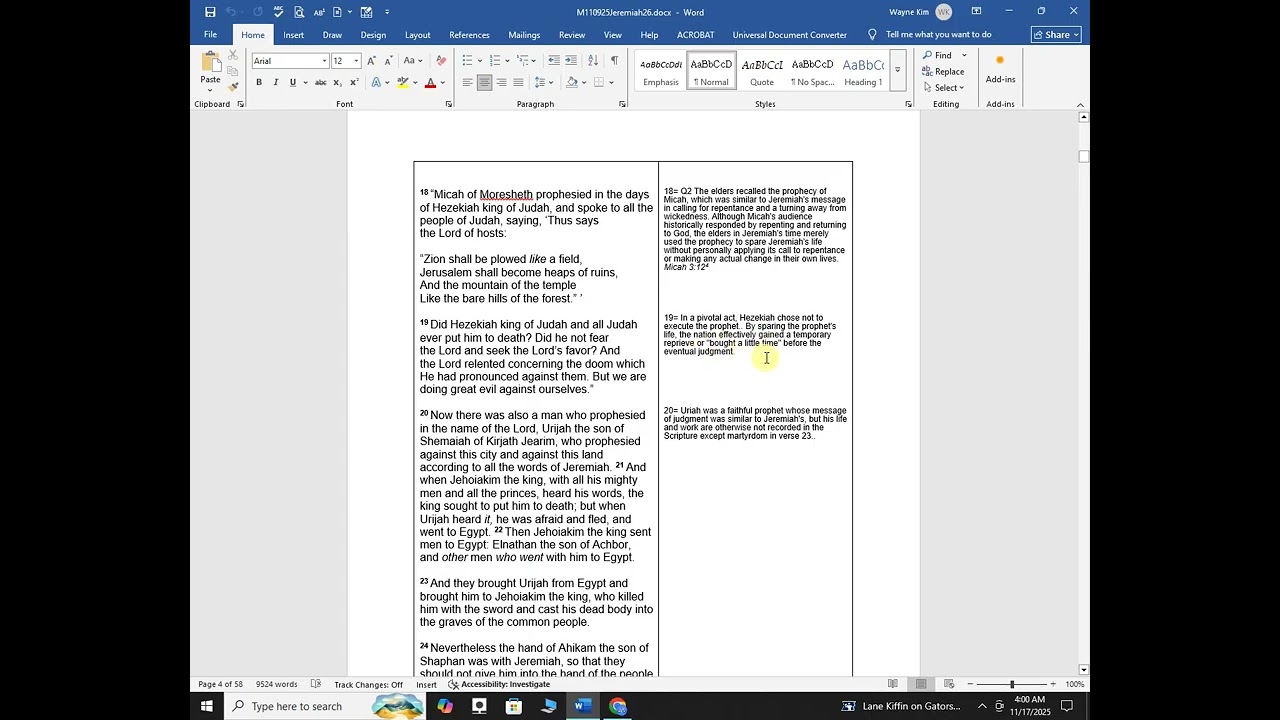The width and height of the screenshot is (1280, 720).
Task: Expand the Numbering list dropdown arrow
Action: (x=507, y=61)
